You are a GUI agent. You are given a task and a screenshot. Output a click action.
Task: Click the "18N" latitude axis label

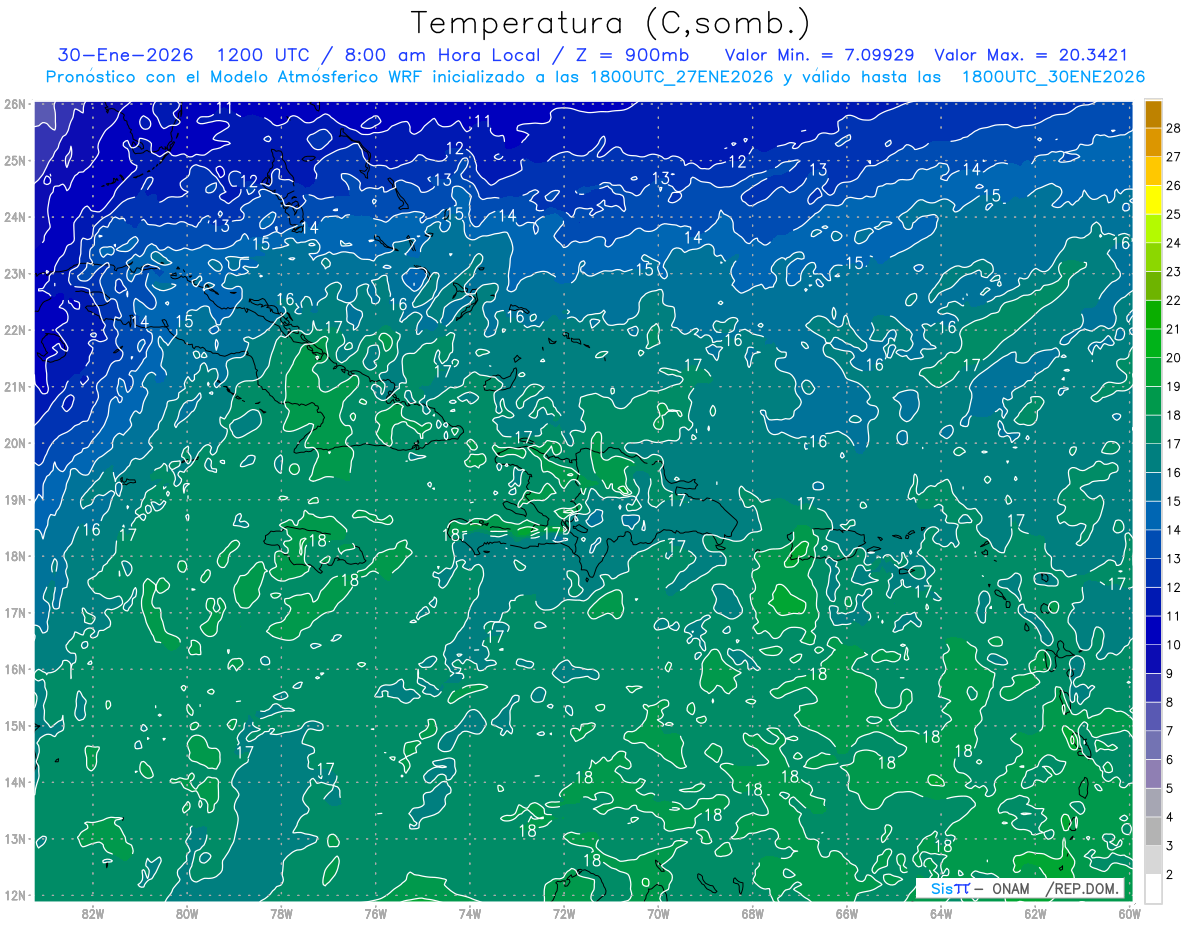pos(14,556)
